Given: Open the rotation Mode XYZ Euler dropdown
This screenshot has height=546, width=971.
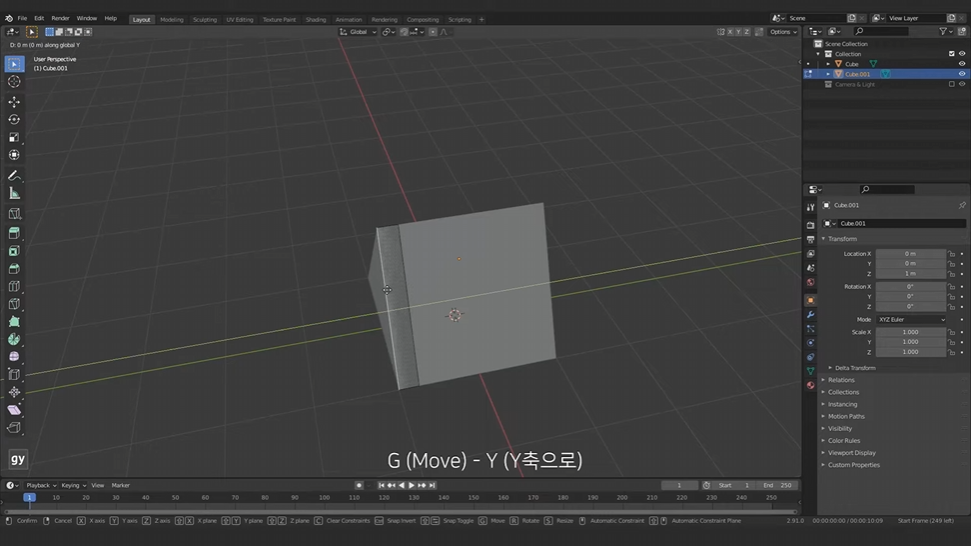Looking at the screenshot, I should 911,319.
